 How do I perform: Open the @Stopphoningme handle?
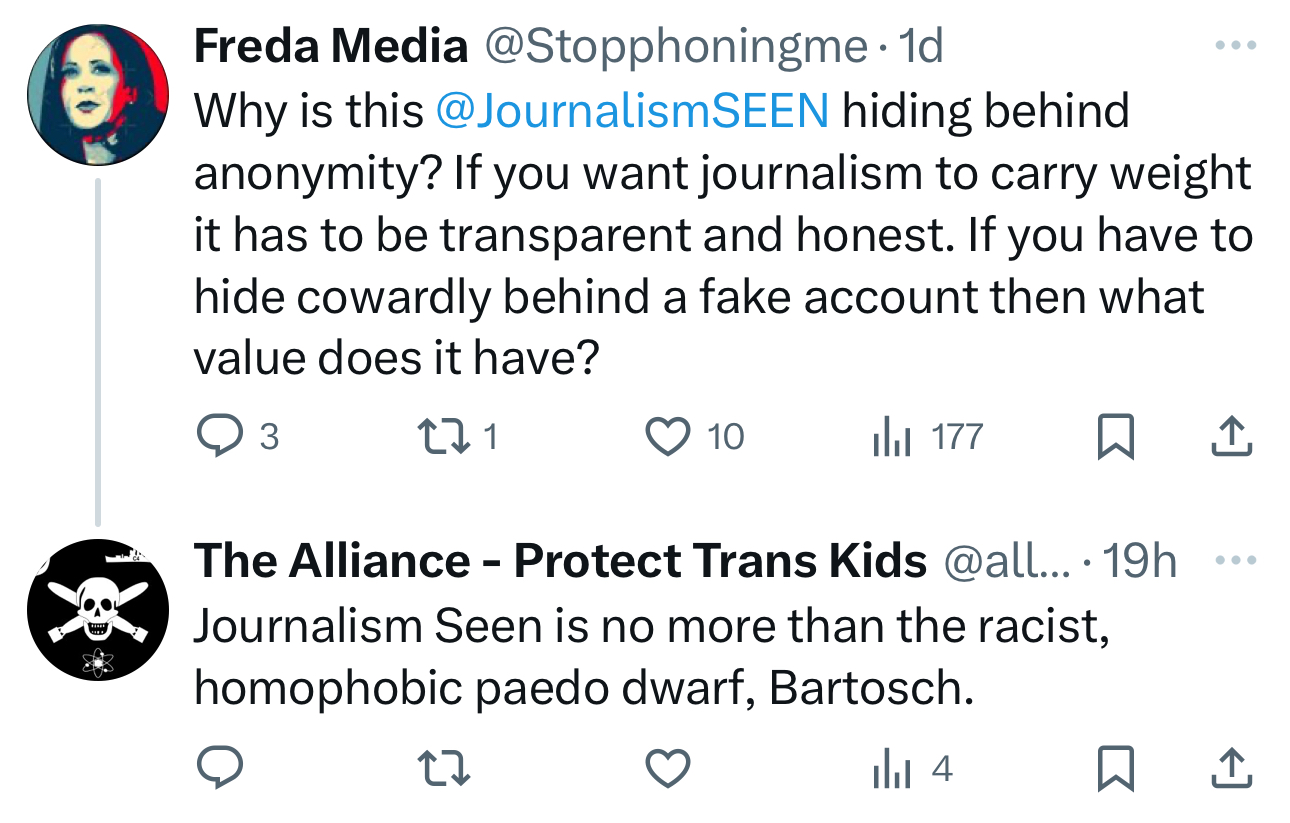[x=676, y=47]
